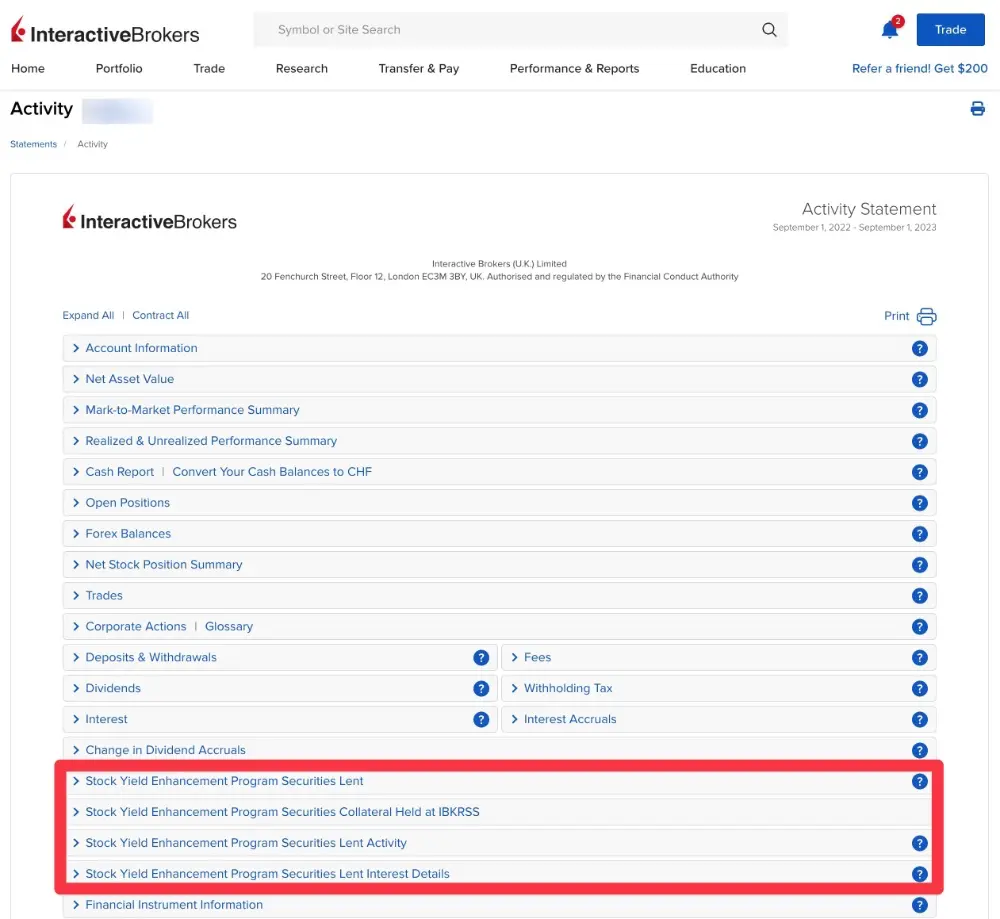
Task: Click the Statements breadcrumb link
Action: [x=33, y=144]
